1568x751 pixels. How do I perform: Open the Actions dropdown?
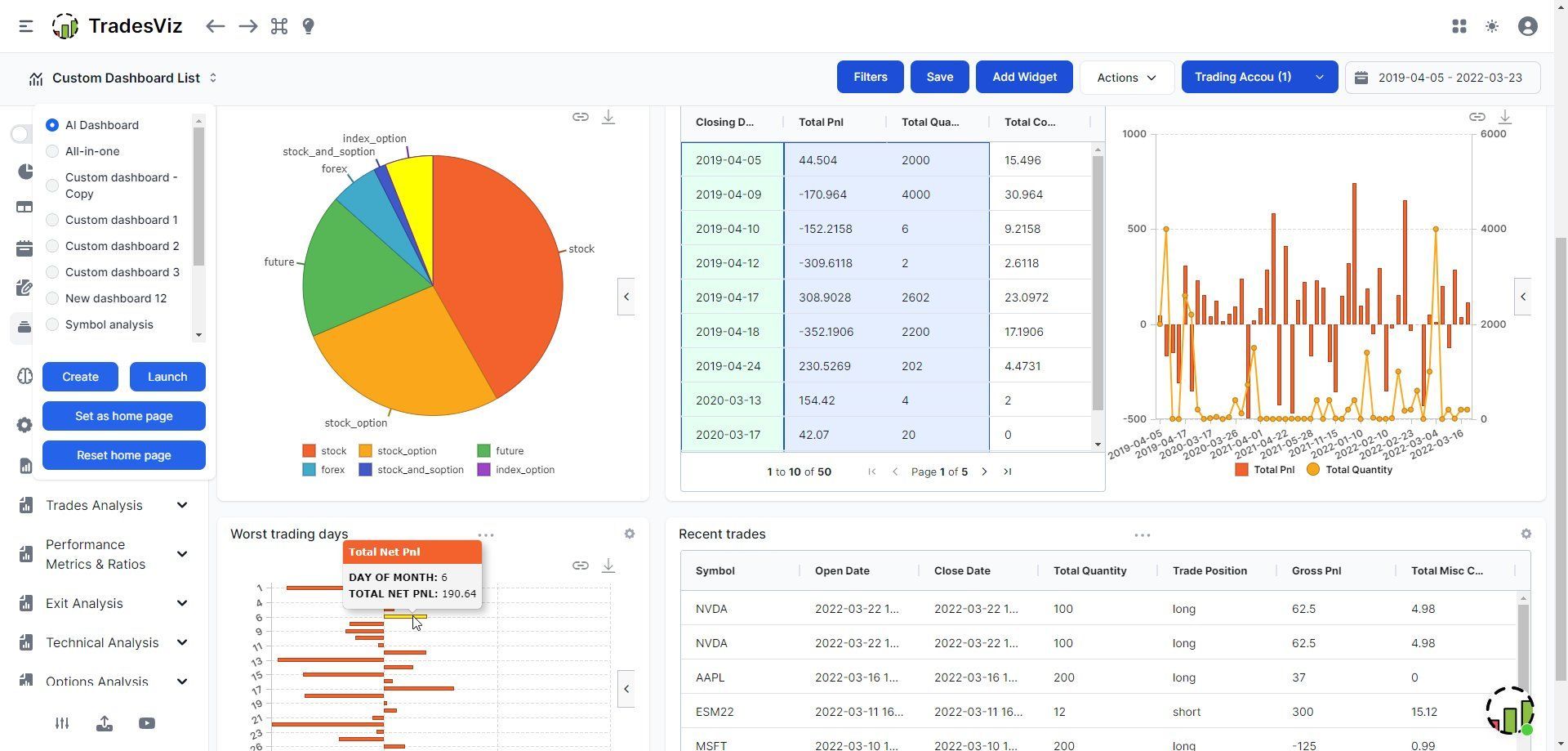pos(1127,77)
